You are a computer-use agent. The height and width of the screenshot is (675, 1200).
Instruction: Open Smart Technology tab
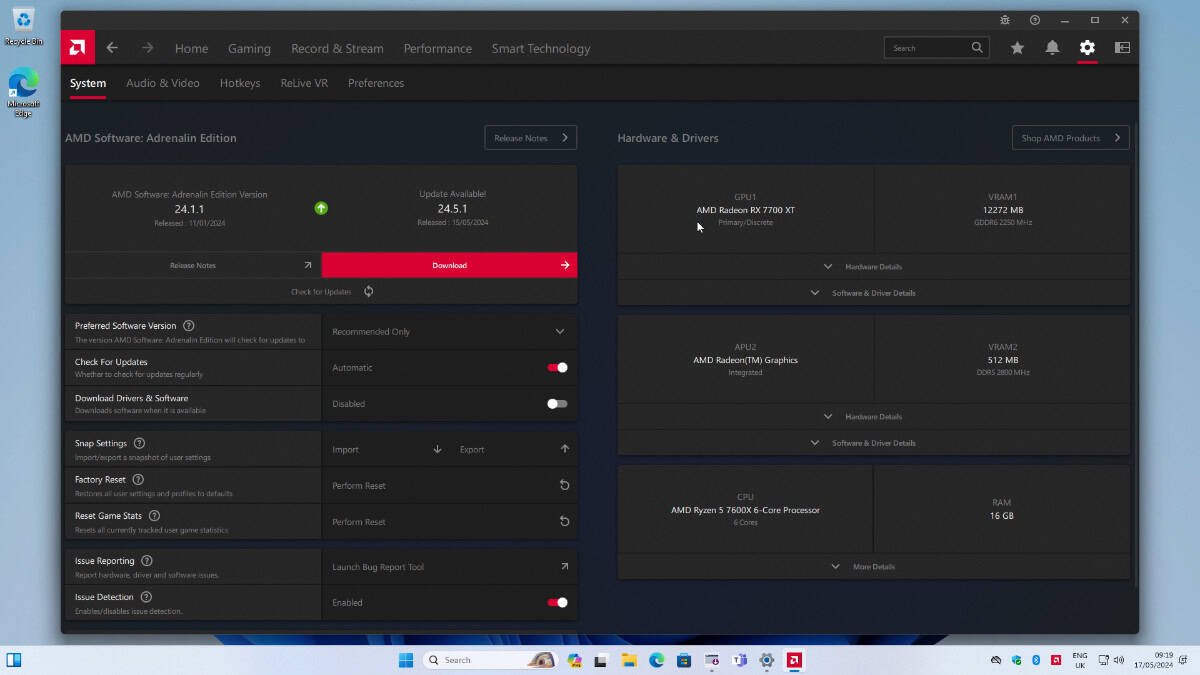541,48
